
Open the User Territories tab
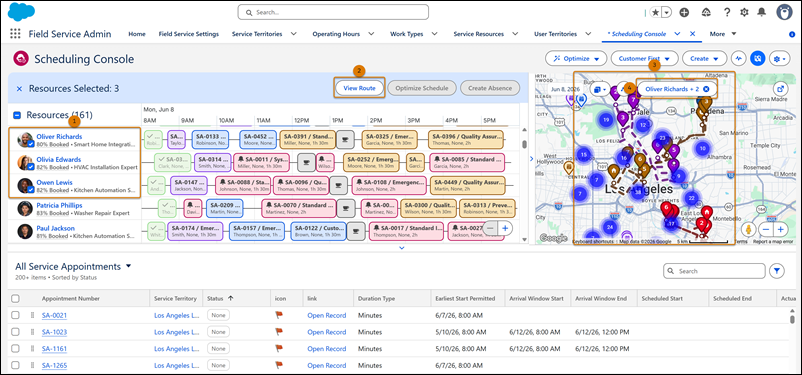555,34
